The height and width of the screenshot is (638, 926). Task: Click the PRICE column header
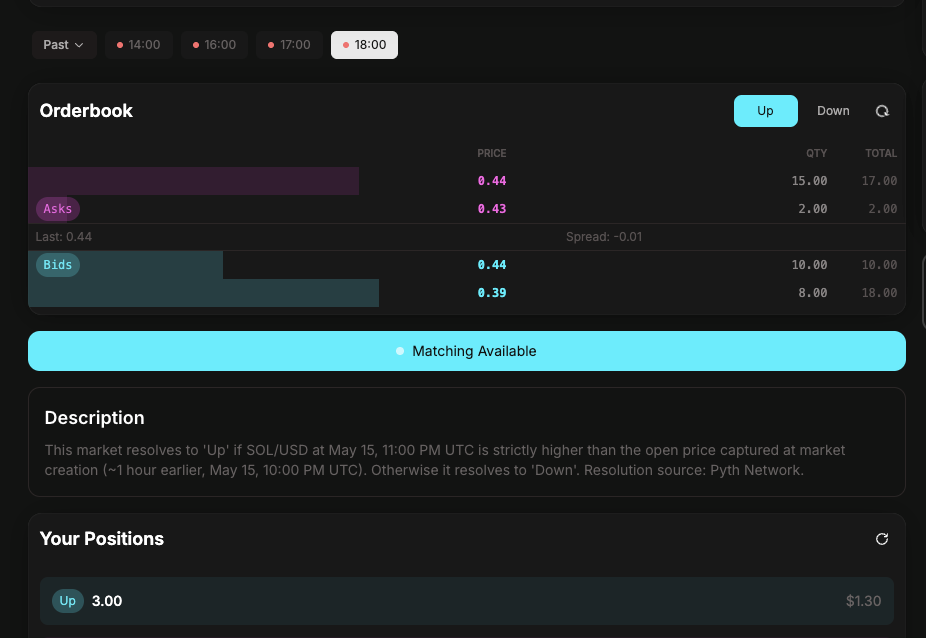(x=491, y=153)
